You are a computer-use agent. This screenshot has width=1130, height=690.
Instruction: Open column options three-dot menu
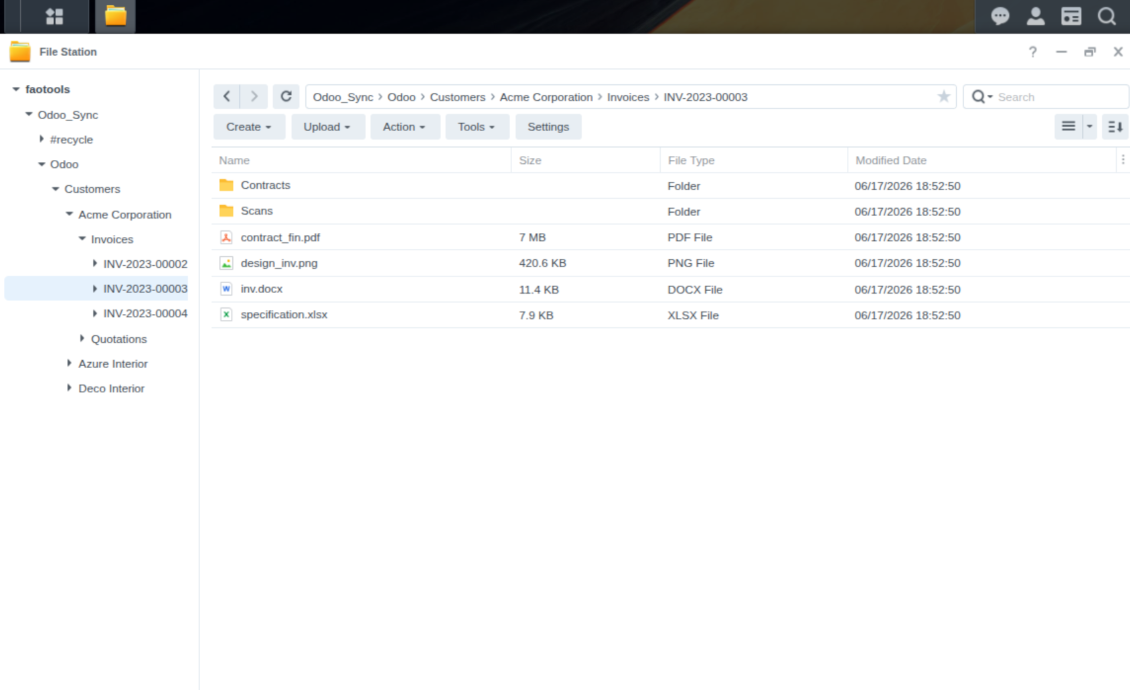tap(1123, 160)
